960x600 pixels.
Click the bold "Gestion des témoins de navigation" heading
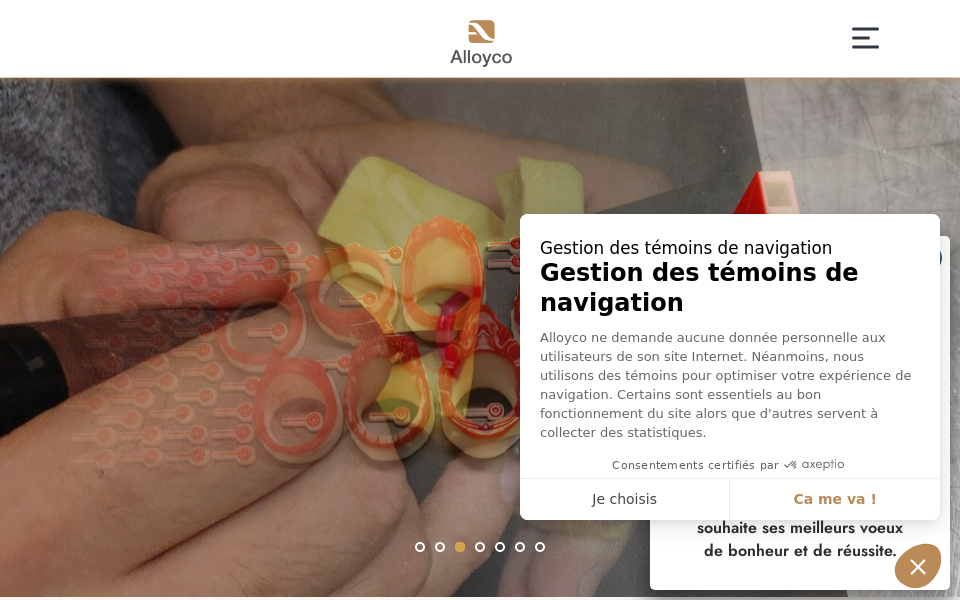coord(699,287)
